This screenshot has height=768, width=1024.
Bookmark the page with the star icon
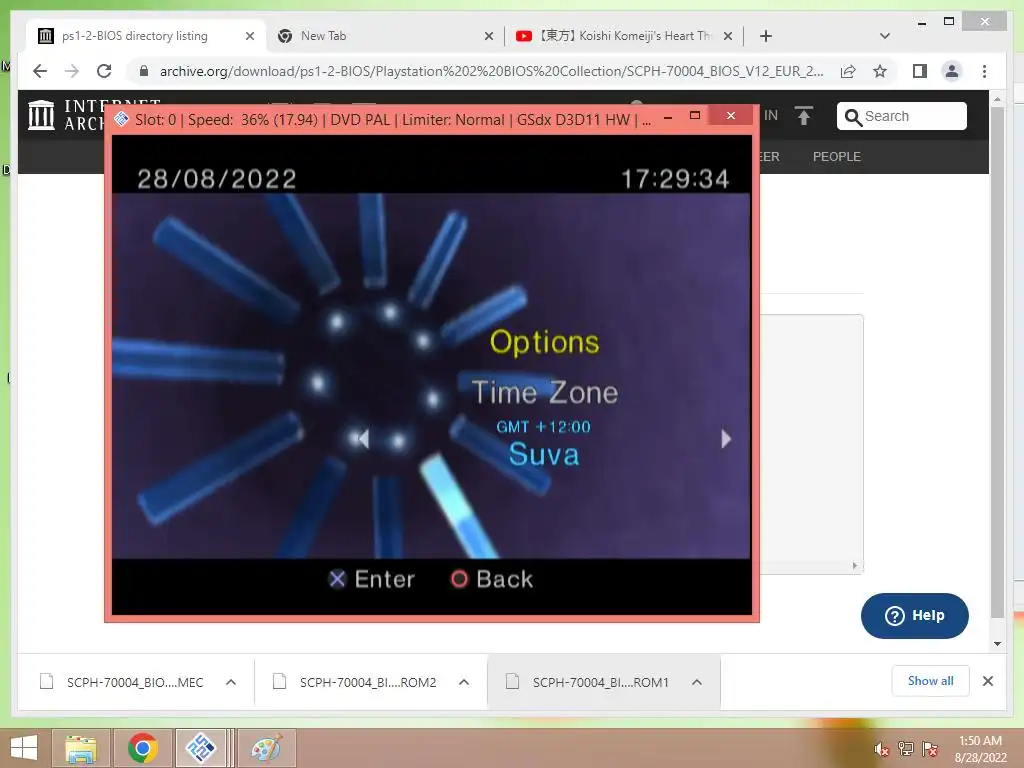click(x=880, y=71)
